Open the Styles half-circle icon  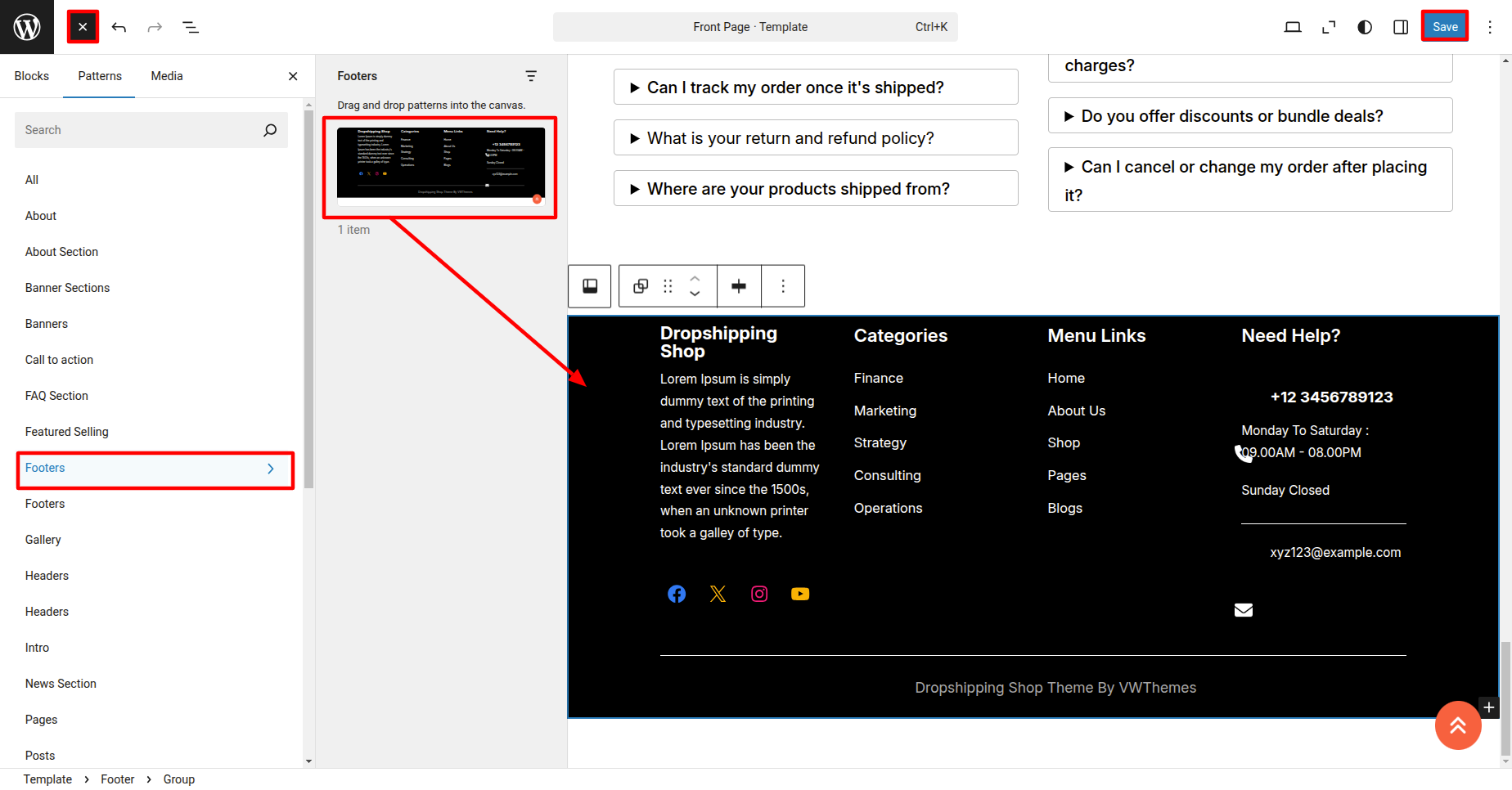click(1365, 27)
